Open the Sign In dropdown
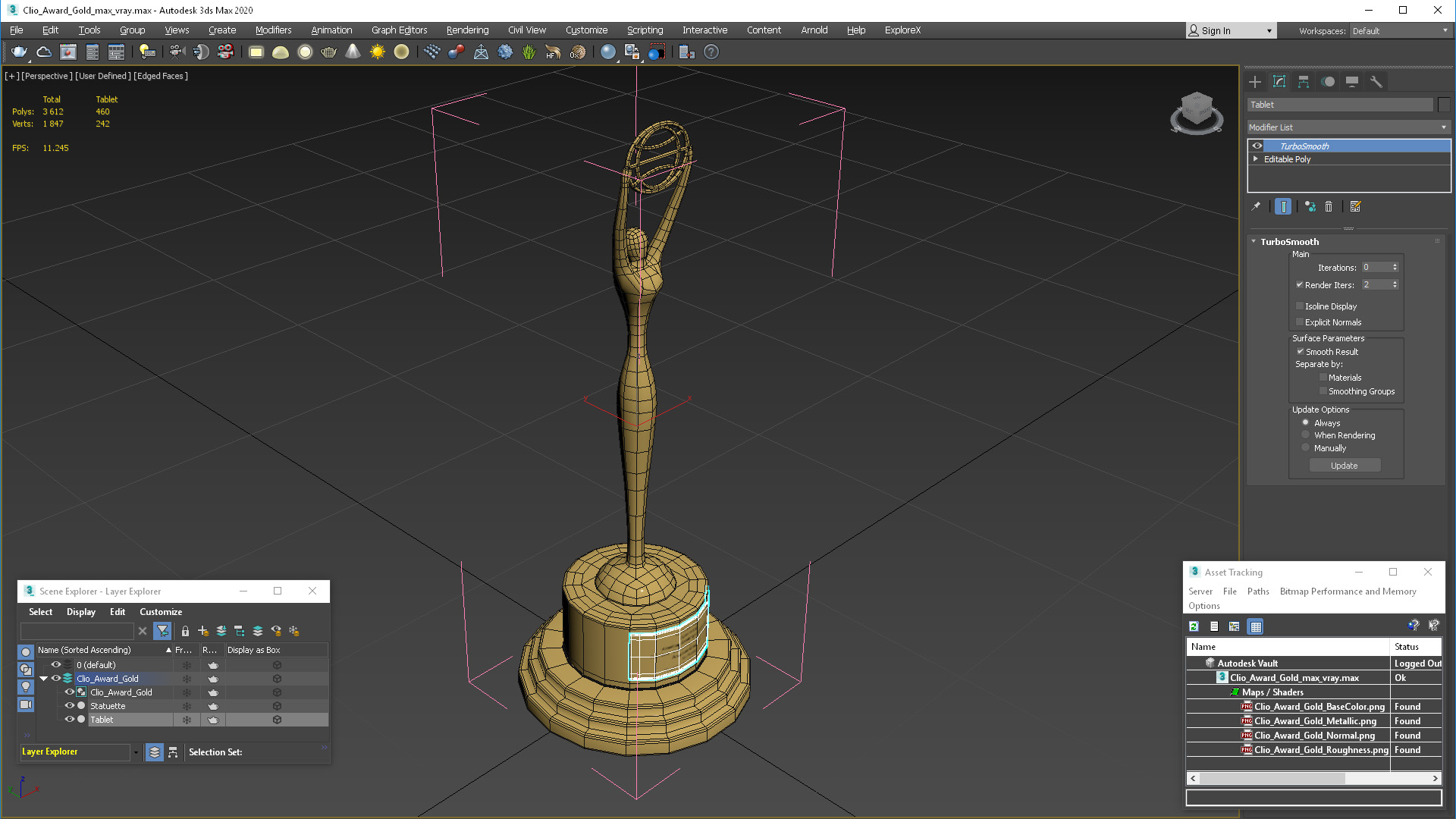This screenshot has height=819, width=1456. [1269, 31]
